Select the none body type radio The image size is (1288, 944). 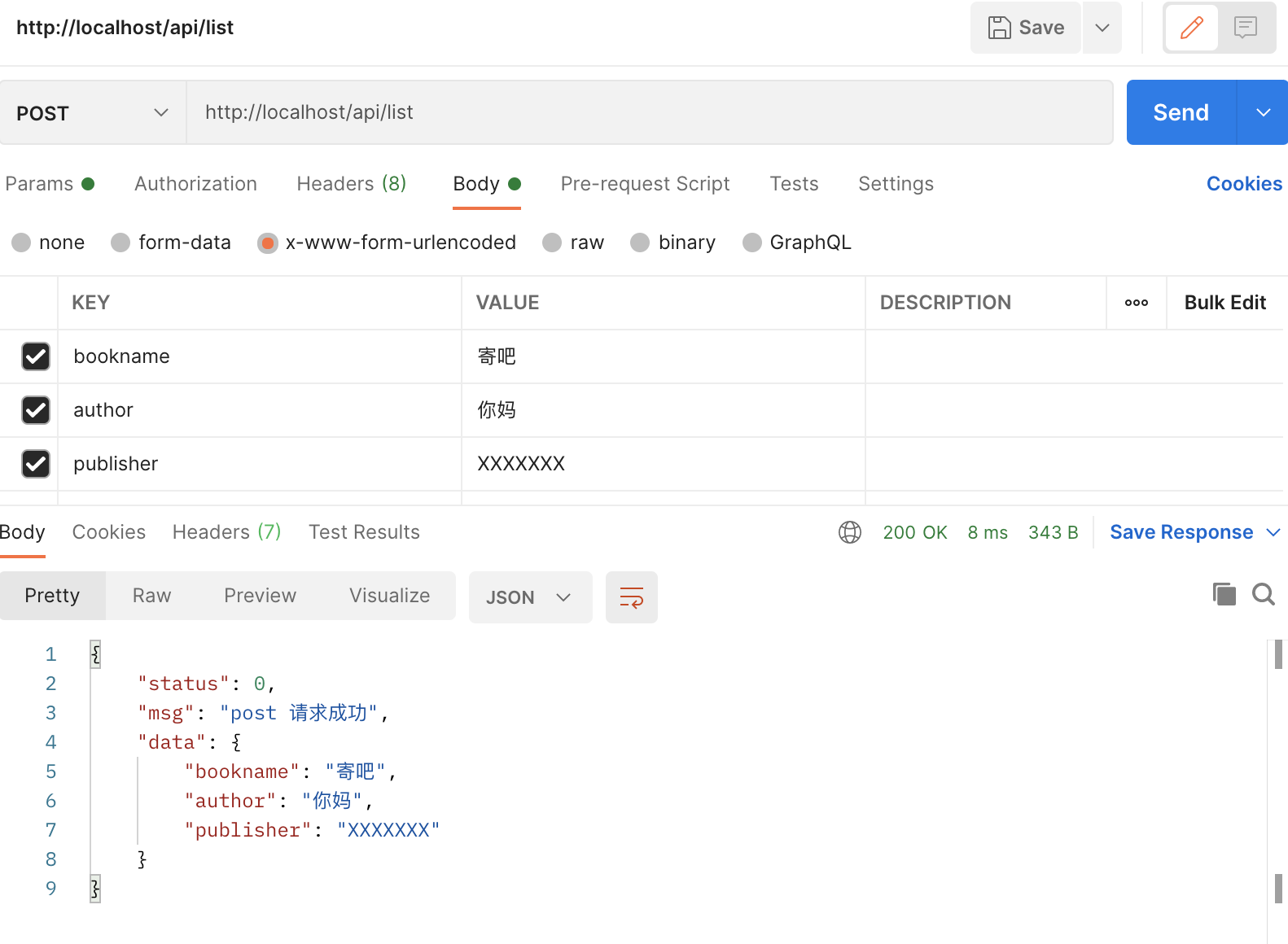pos(22,243)
